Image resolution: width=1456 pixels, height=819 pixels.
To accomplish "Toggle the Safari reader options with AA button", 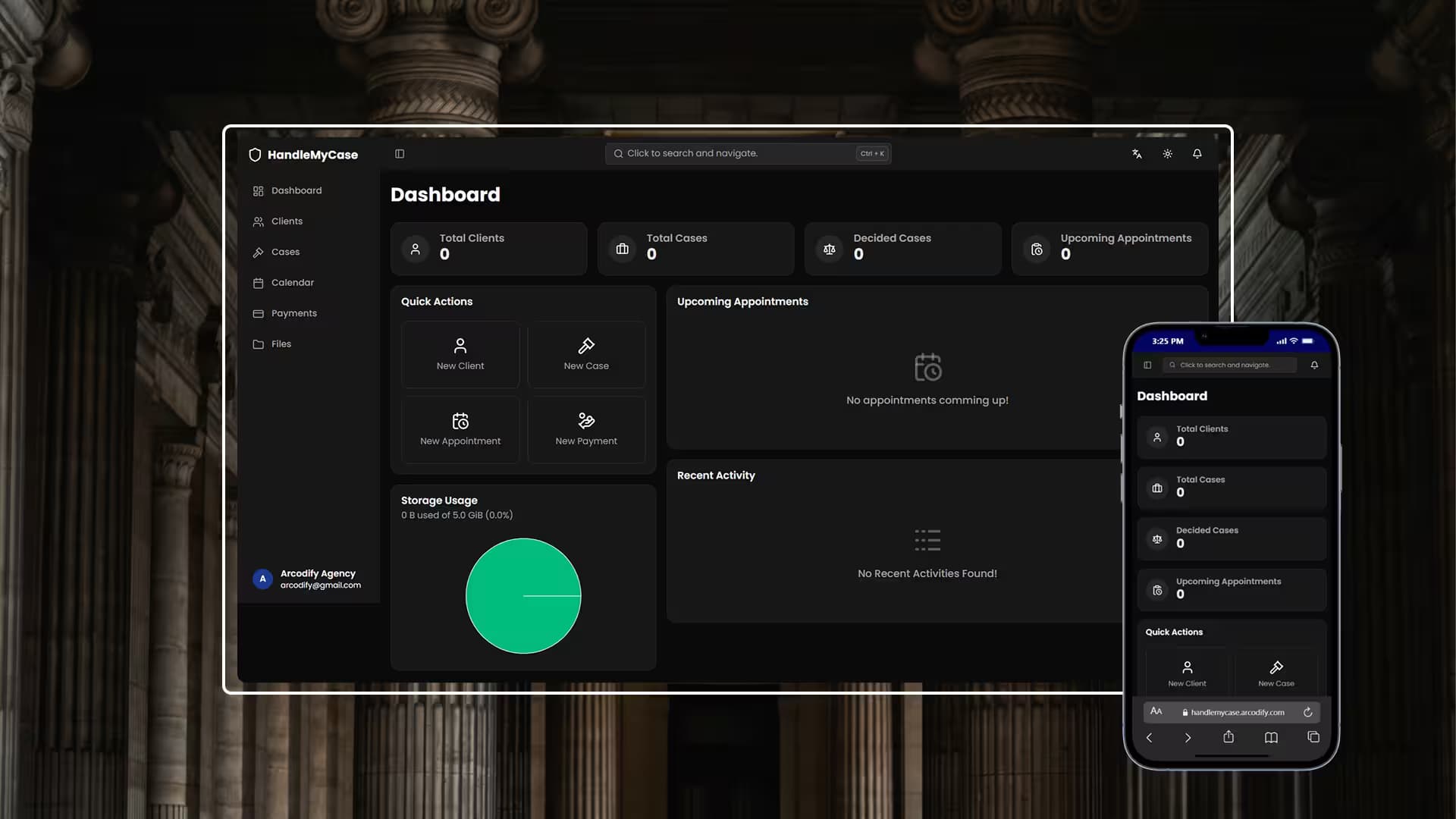I will coord(1156,711).
